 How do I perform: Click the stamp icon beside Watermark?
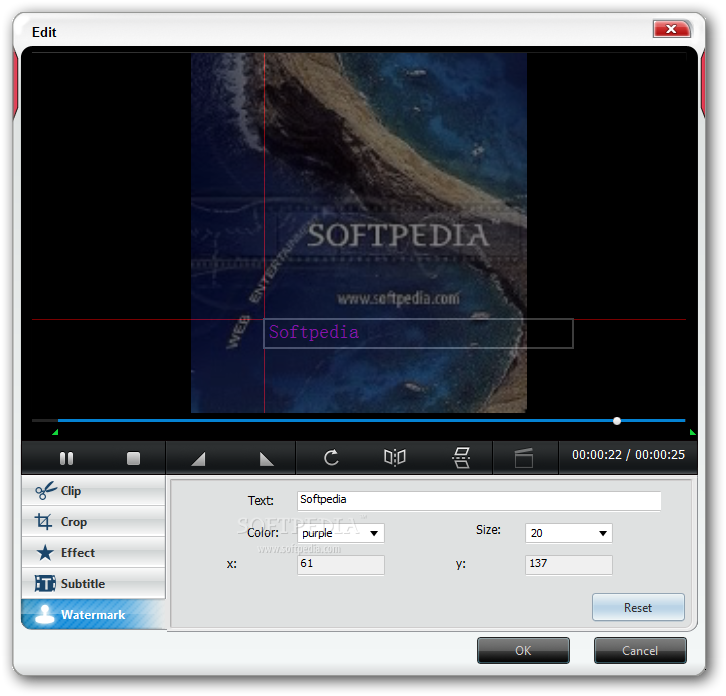click(x=44, y=614)
